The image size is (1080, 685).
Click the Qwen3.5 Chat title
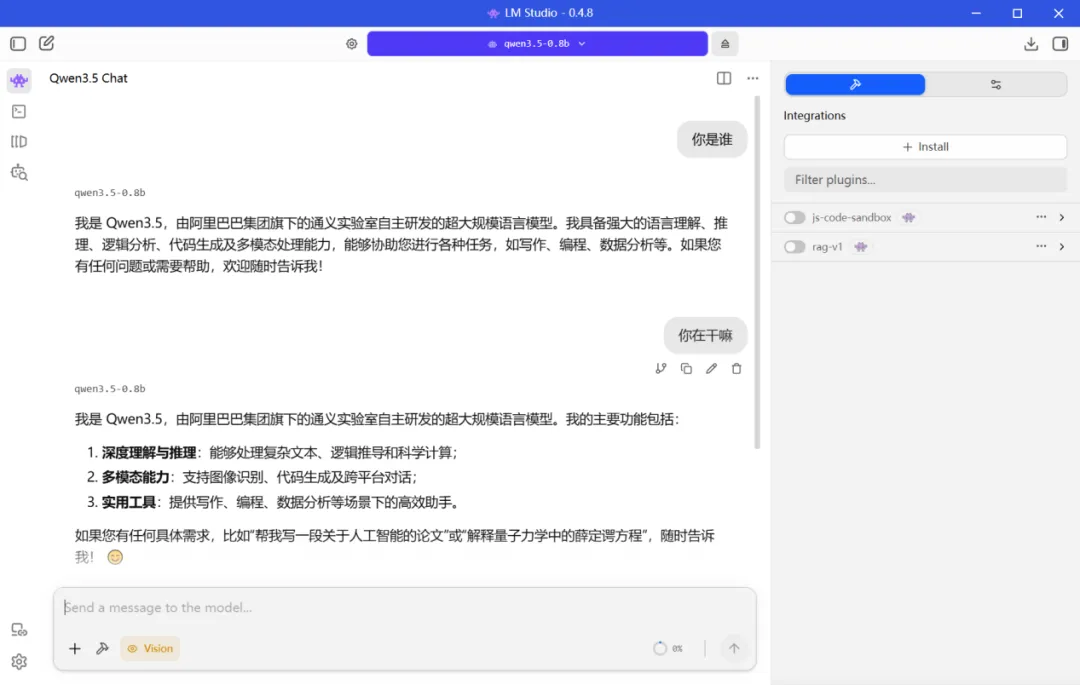(x=88, y=78)
